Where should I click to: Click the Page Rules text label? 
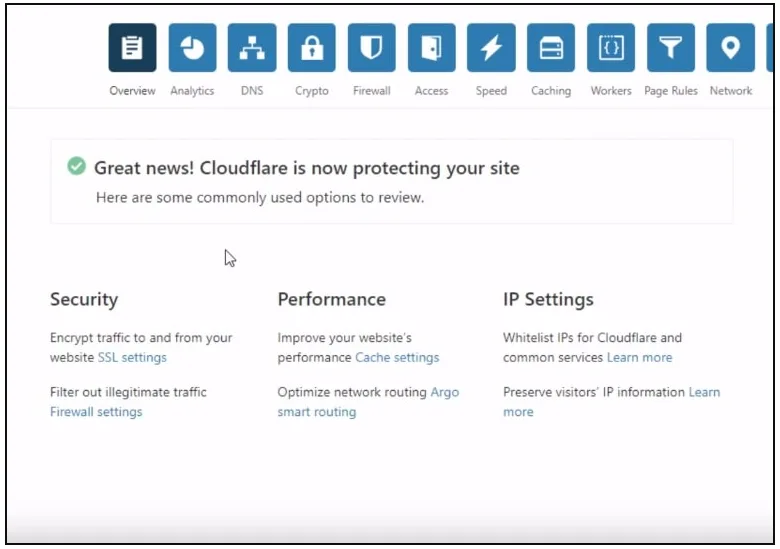click(x=671, y=91)
